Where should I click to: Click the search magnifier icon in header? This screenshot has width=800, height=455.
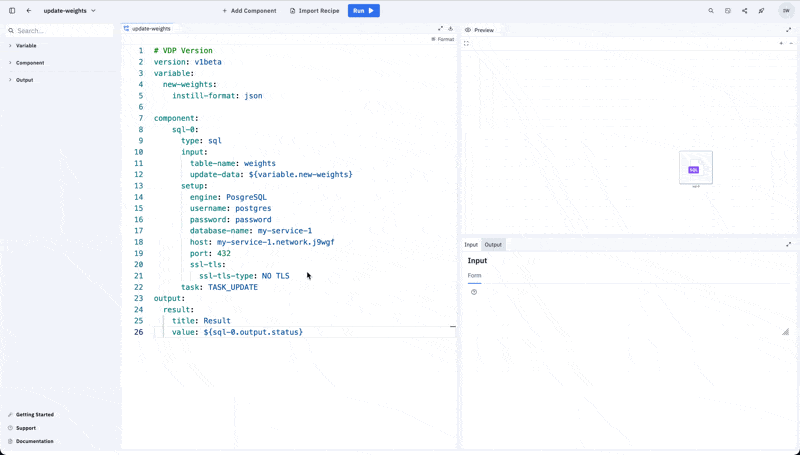[x=711, y=11]
